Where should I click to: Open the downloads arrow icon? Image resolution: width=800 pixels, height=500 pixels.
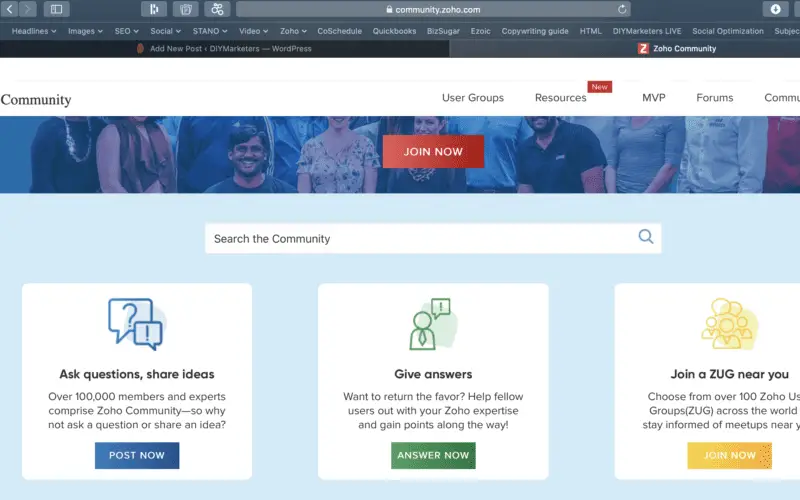[x=776, y=9]
